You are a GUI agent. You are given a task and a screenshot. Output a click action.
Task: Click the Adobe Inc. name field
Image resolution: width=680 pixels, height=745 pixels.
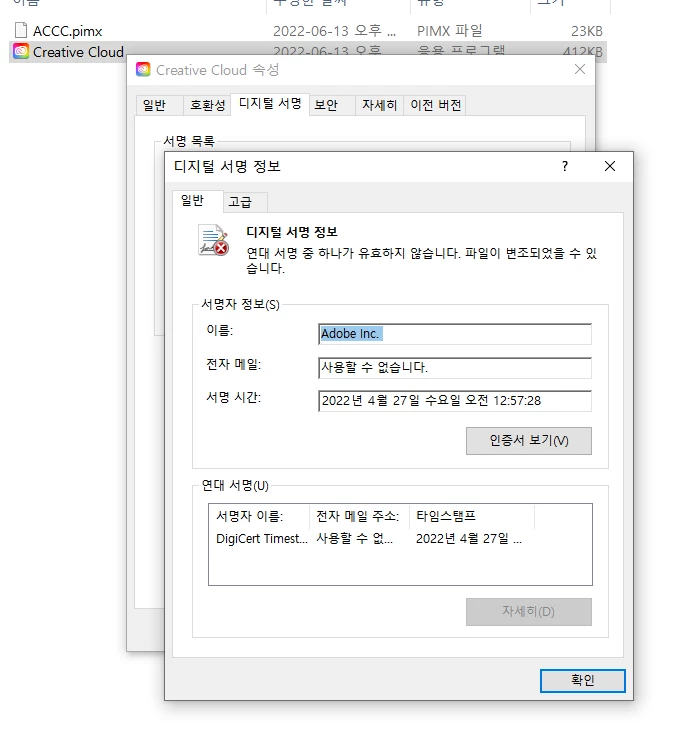[455, 334]
